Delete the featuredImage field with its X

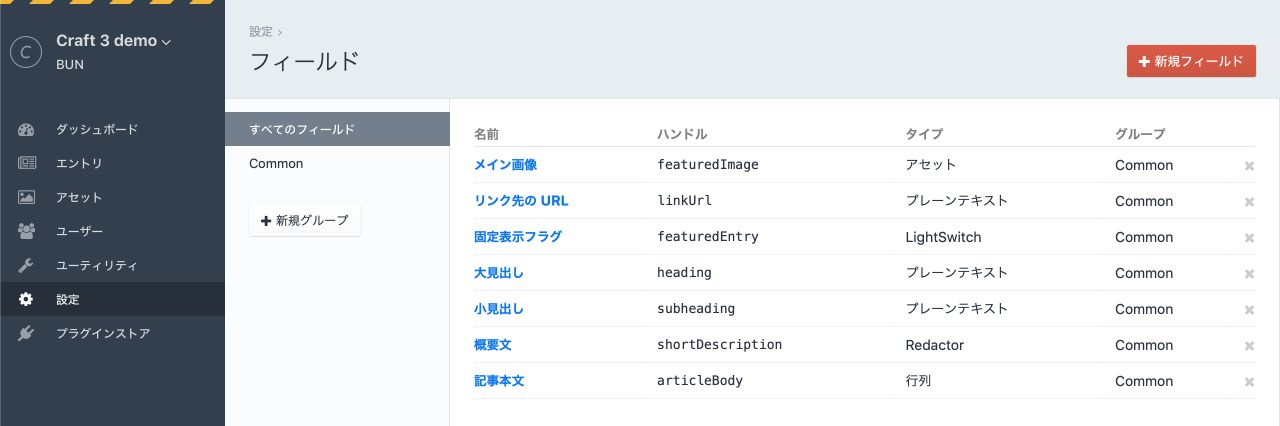(1249, 166)
